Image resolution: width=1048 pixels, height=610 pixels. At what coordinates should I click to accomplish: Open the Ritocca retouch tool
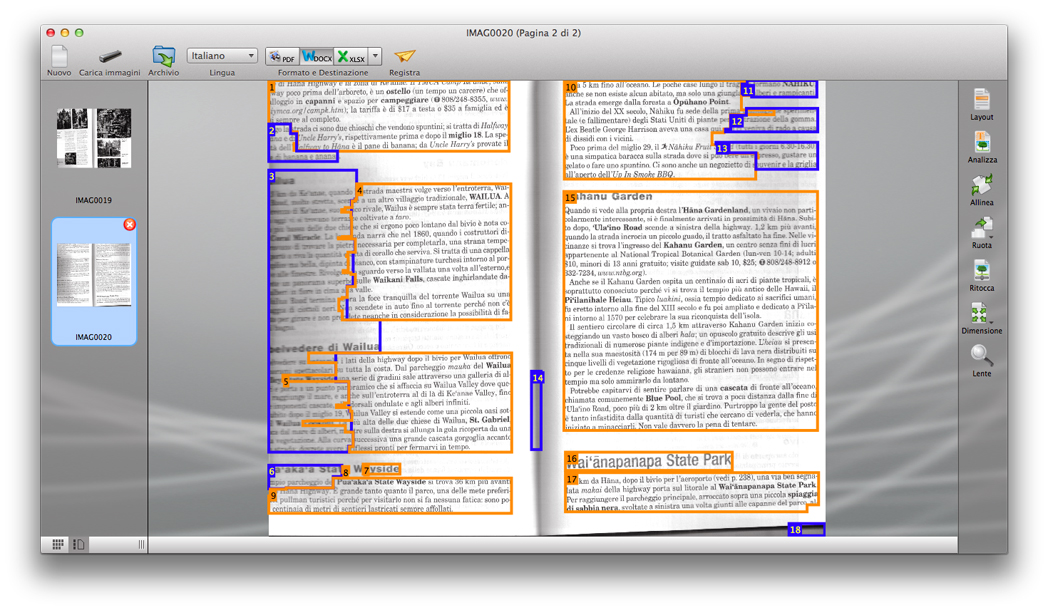pos(981,271)
